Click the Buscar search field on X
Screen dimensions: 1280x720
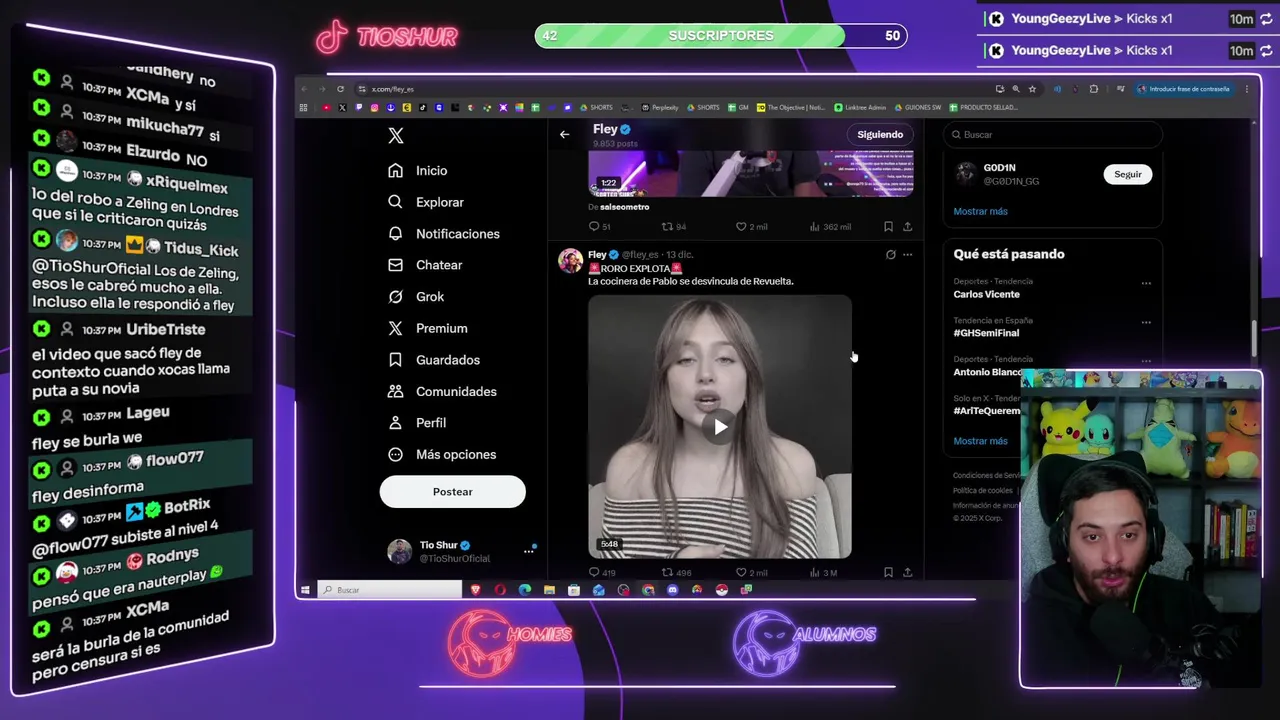coord(1053,135)
